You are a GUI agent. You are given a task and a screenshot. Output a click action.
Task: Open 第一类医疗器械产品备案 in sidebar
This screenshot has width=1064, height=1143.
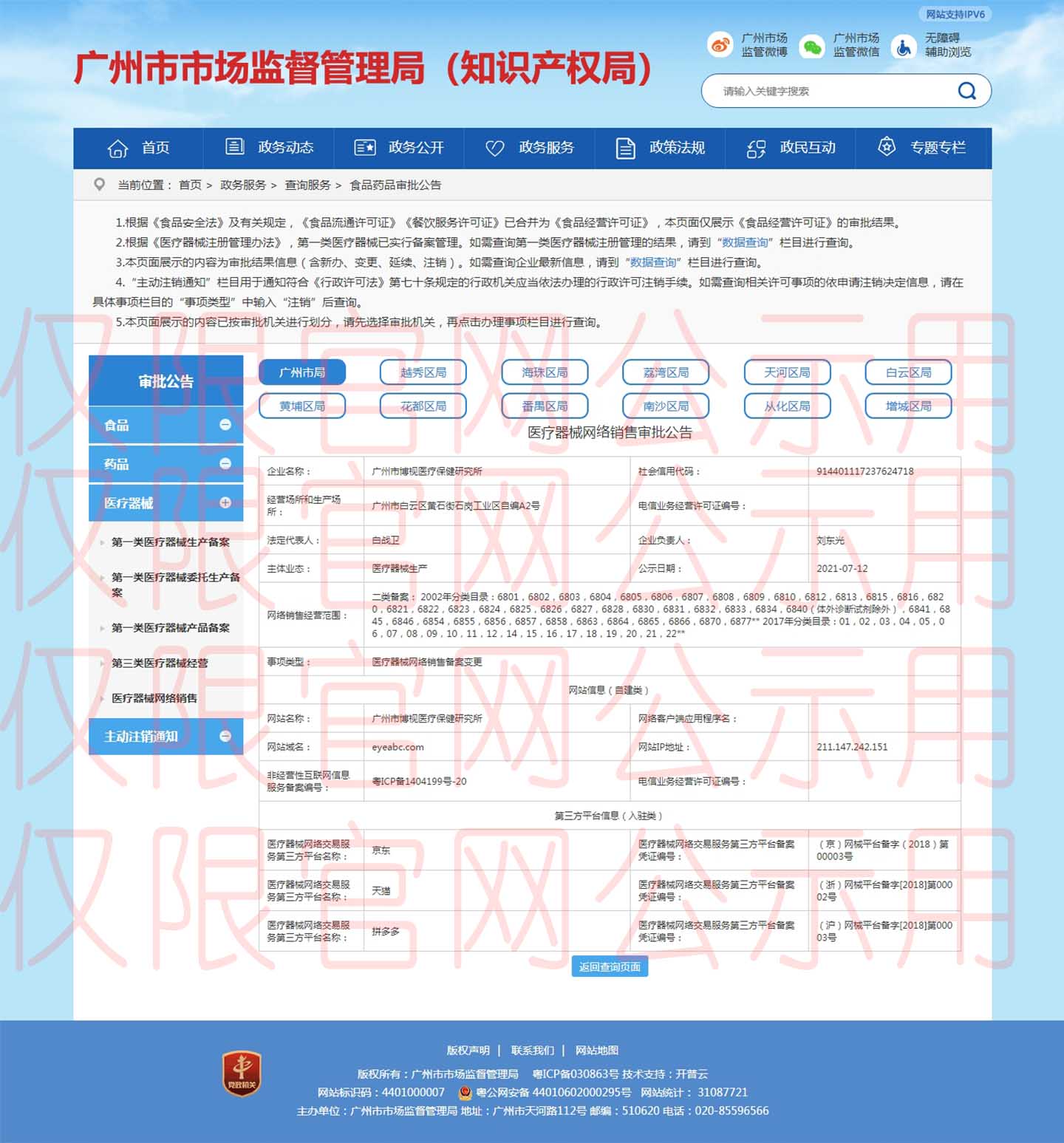[171, 627]
